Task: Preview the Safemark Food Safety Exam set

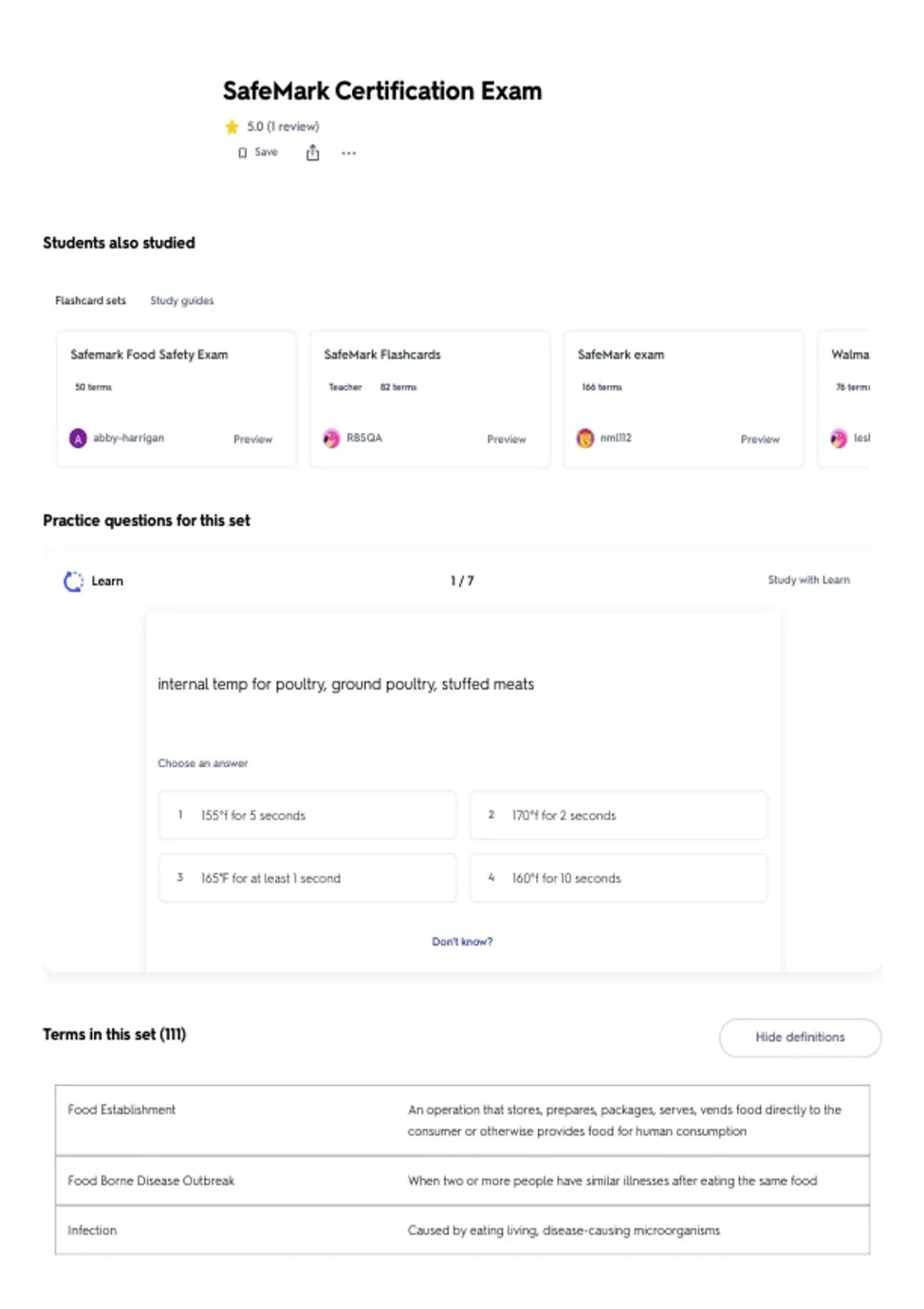Action: pyautogui.click(x=253, y=439)
